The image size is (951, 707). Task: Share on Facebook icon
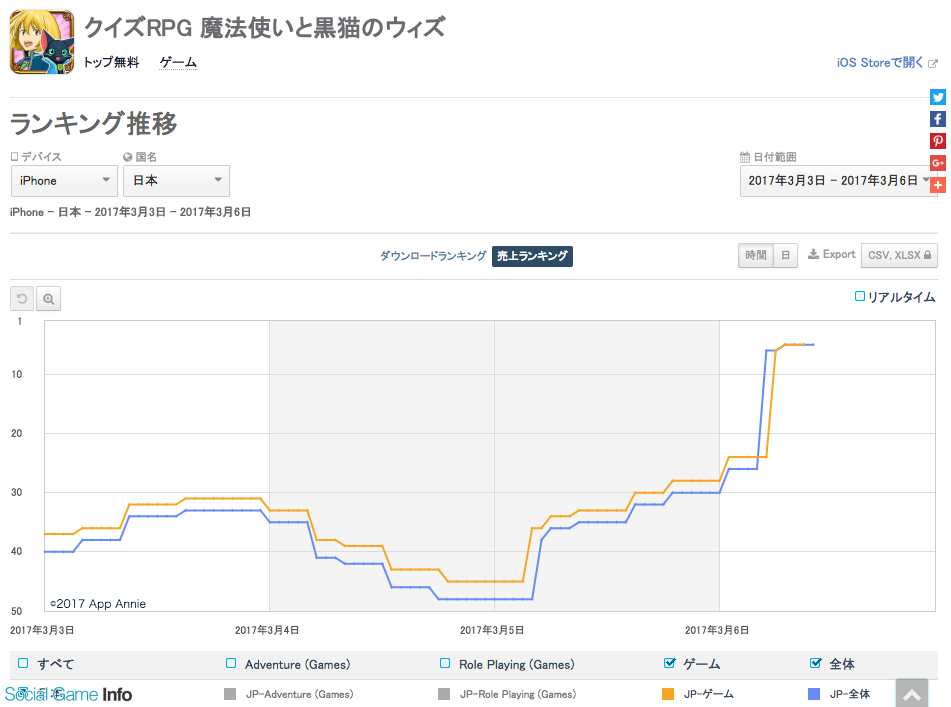938,119
